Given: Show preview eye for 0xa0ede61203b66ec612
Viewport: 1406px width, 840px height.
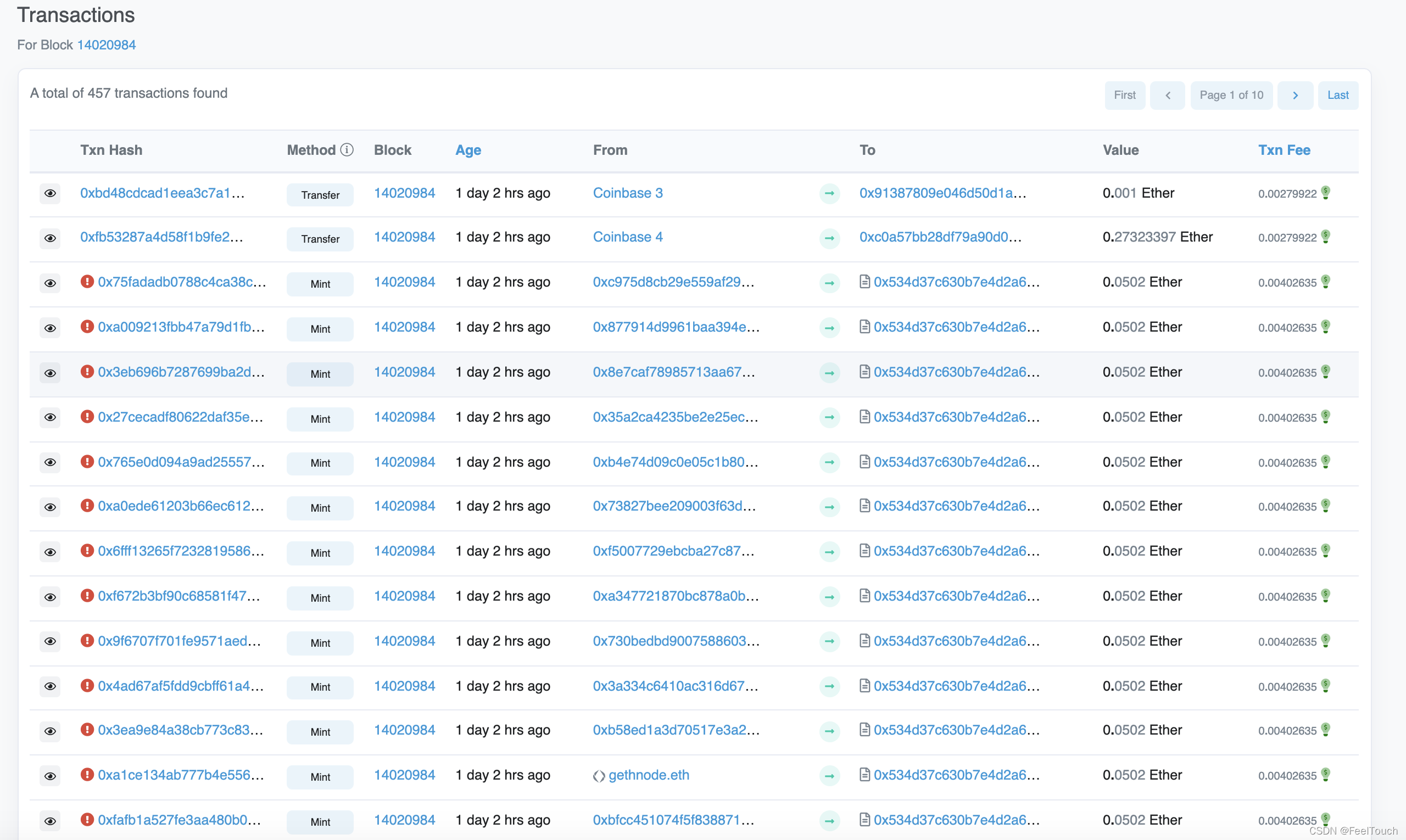Looking at the screenshot, I should pyautogui.click(x=50, y=507).
